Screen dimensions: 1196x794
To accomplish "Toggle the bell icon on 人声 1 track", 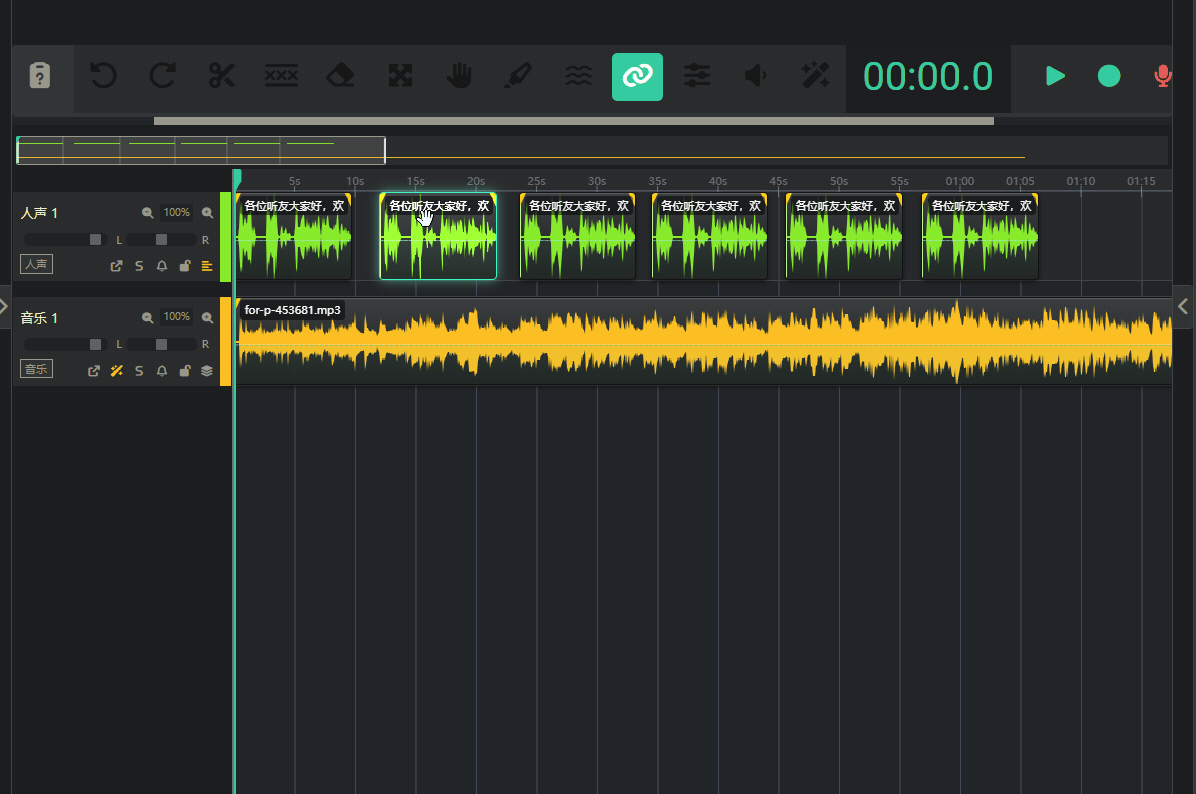I will tap(162, 266).
